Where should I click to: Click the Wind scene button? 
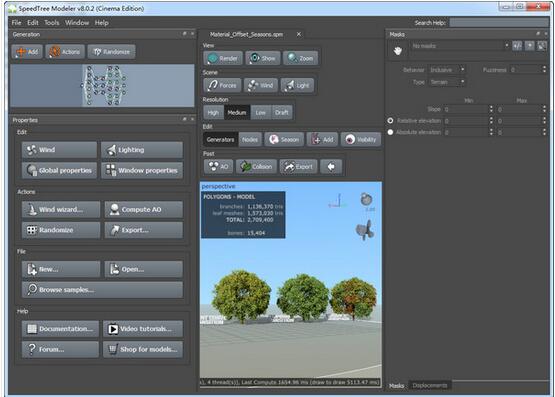click(x=261, y=85)
